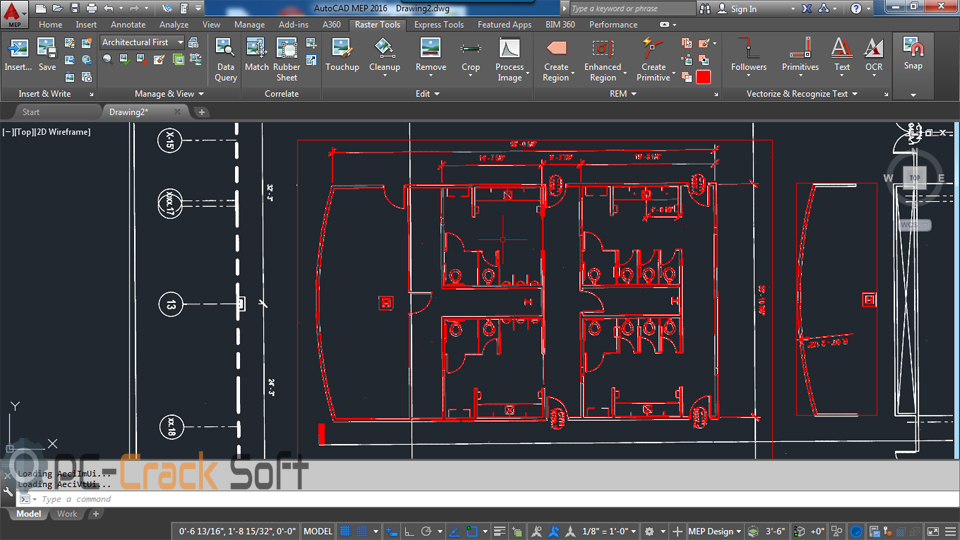The width and height of the screenshot is (960, 540).
Task: Expand the Manage & View panel
Action: (169, 94)
